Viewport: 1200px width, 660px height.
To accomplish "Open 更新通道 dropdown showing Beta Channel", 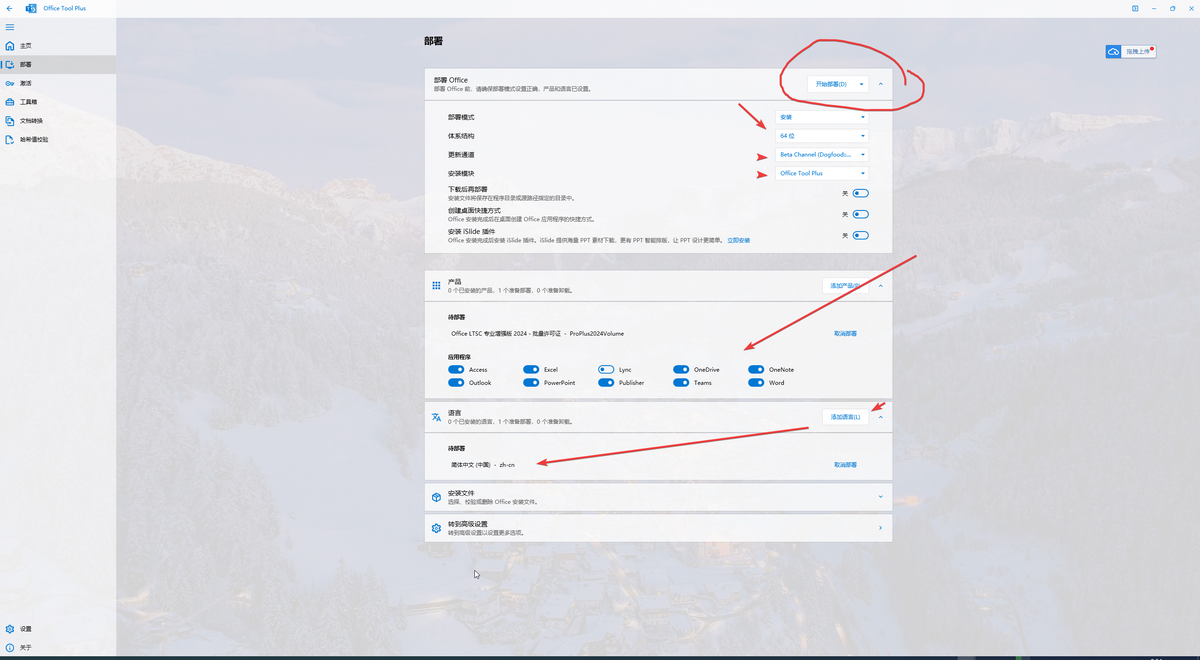I will click(822, 155).
